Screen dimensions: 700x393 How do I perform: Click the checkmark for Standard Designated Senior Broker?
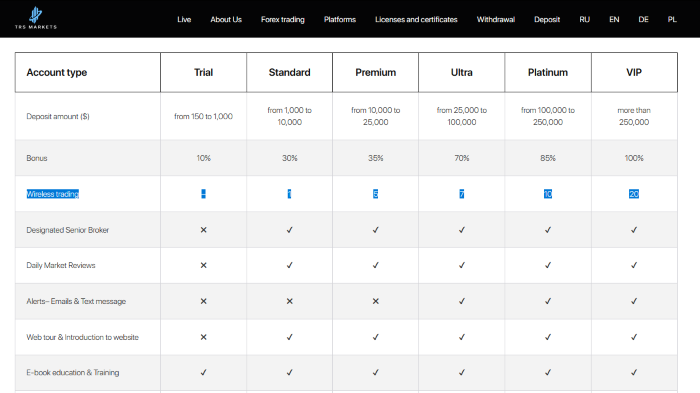click(x=289, y=230)
